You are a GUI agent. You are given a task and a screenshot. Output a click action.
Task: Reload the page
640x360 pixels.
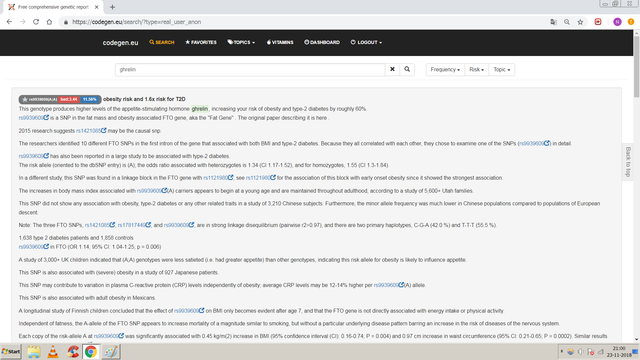pos(36,22)
